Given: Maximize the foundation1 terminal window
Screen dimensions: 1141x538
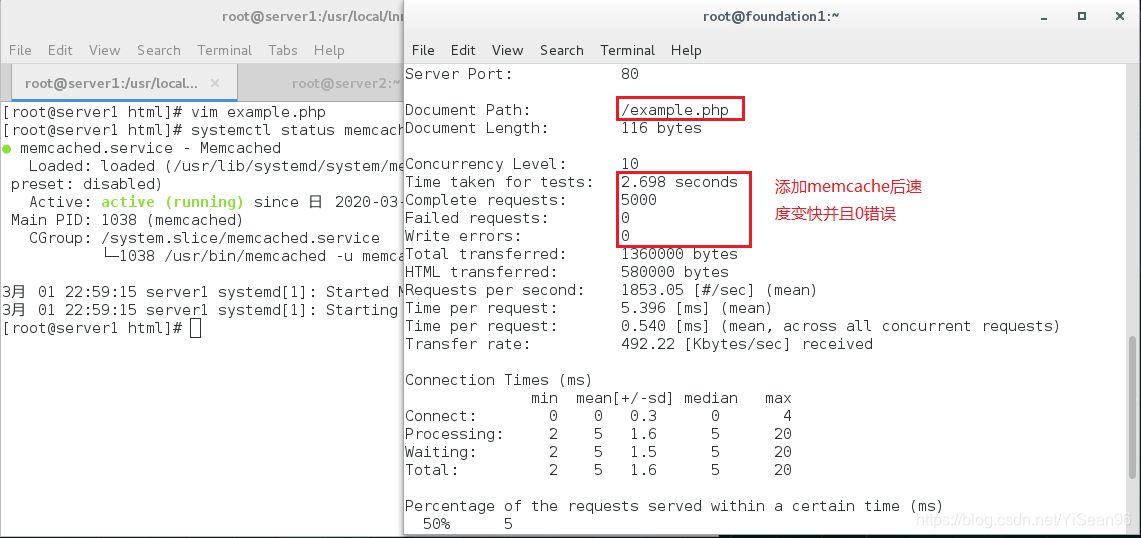Looking at the screenshot, I should coord(1082,15).
